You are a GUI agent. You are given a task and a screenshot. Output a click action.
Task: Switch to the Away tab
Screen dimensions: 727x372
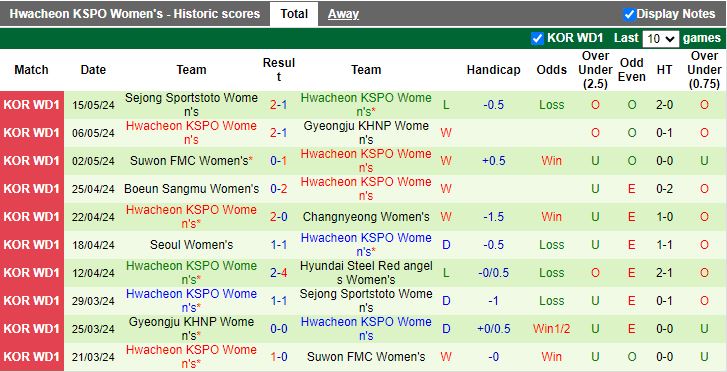tap(343, 14)
